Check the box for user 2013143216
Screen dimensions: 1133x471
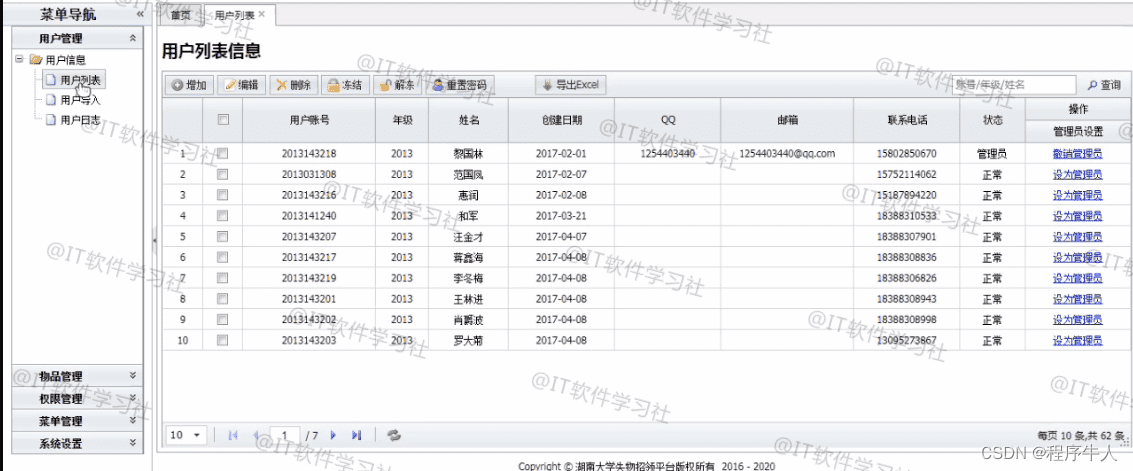coord(223,195)
